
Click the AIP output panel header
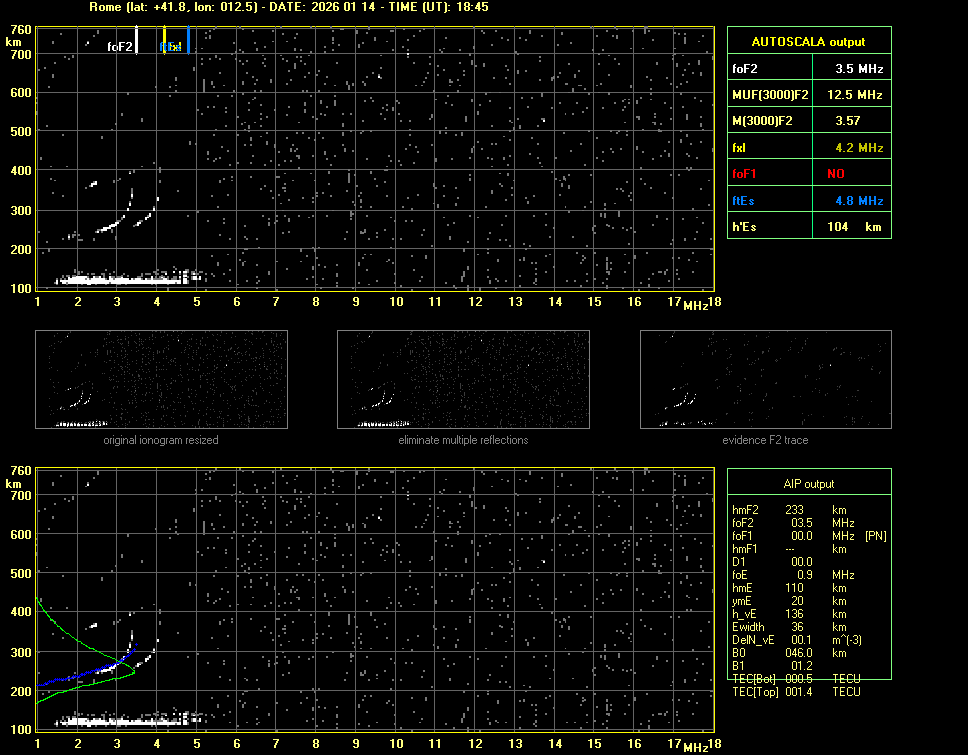coord(808,483)
